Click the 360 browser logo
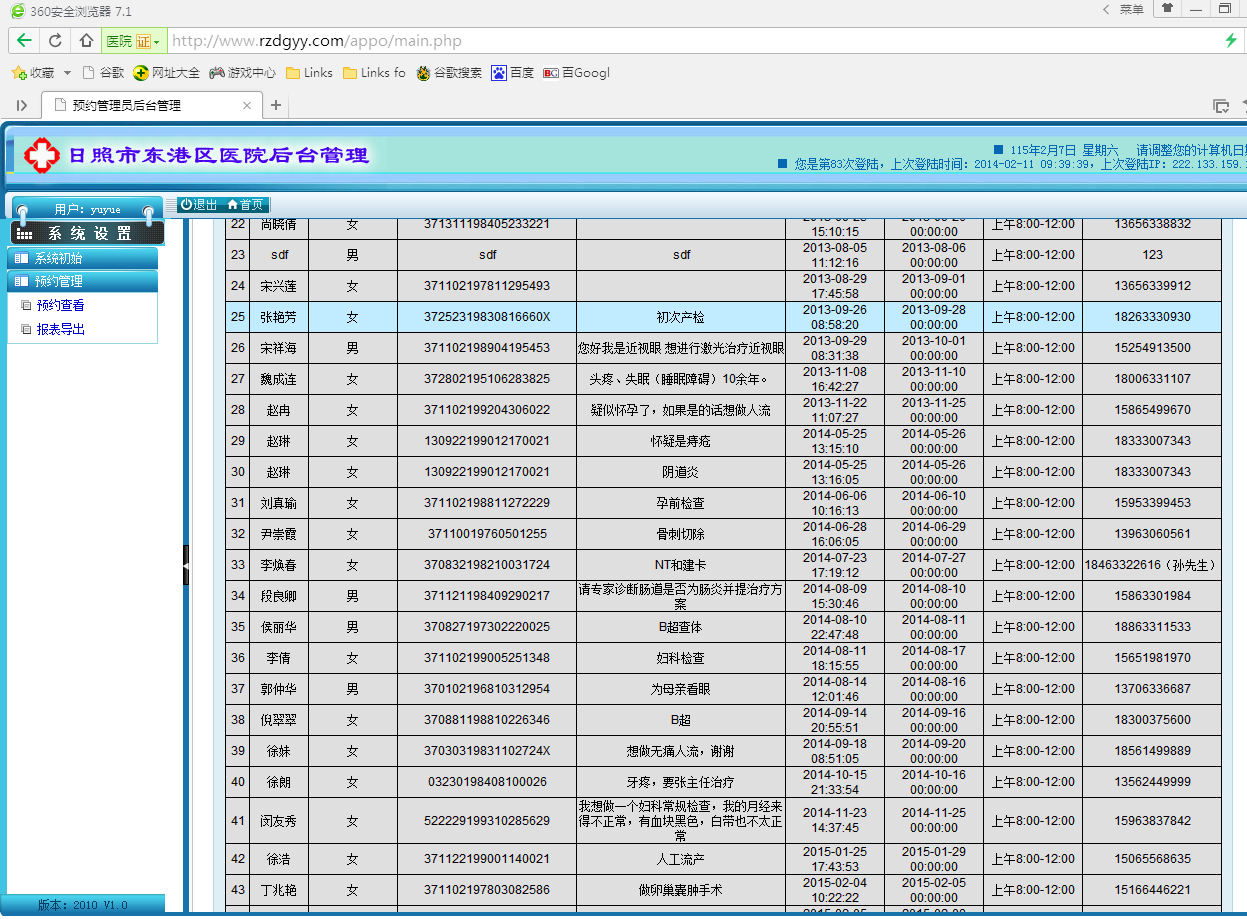This screenshot has width=1247, height=919. (x=17, y=10)
